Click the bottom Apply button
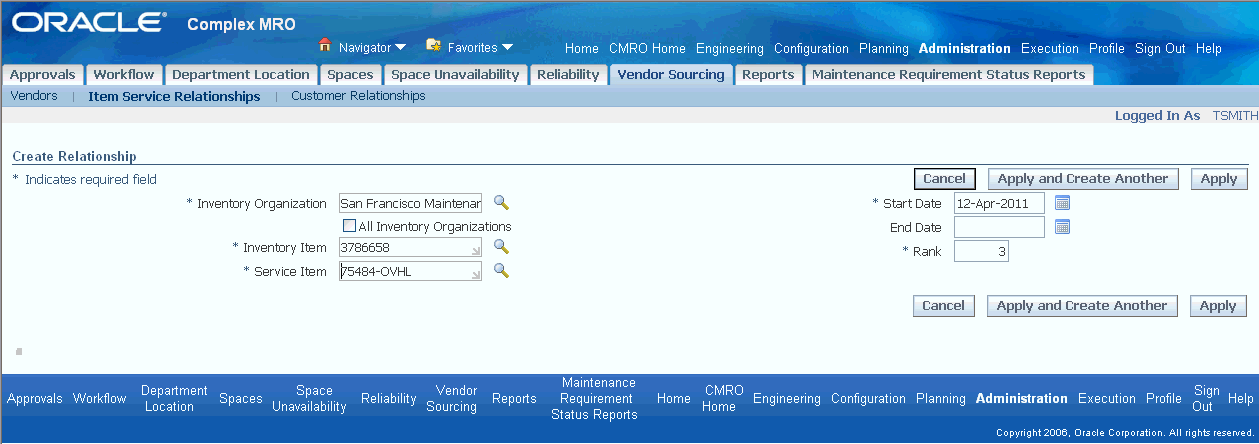The height and width of the screenshot is (444, 1259). point(1218,306)
